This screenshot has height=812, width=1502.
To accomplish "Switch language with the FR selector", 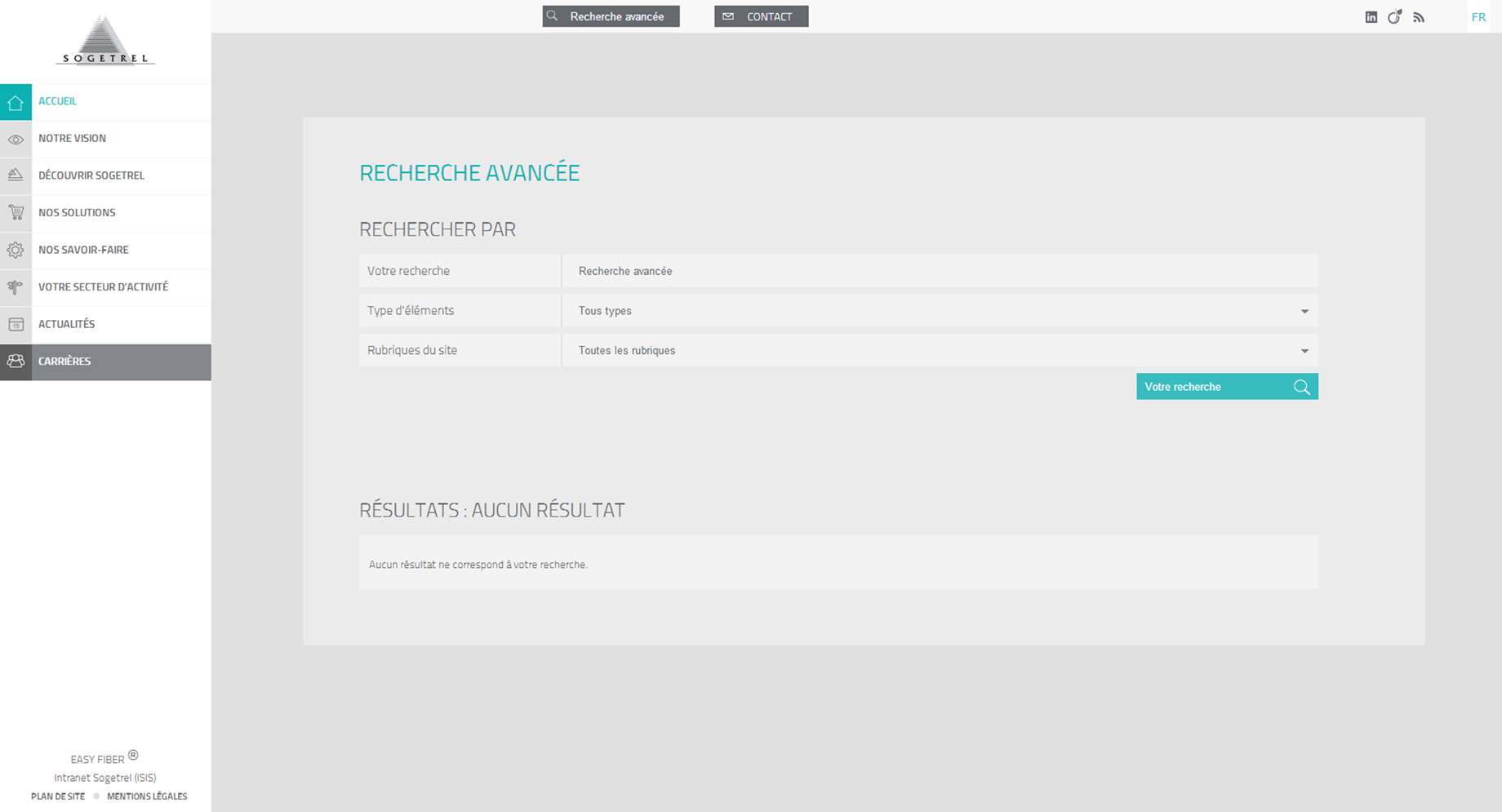I will click(1478, 17).
